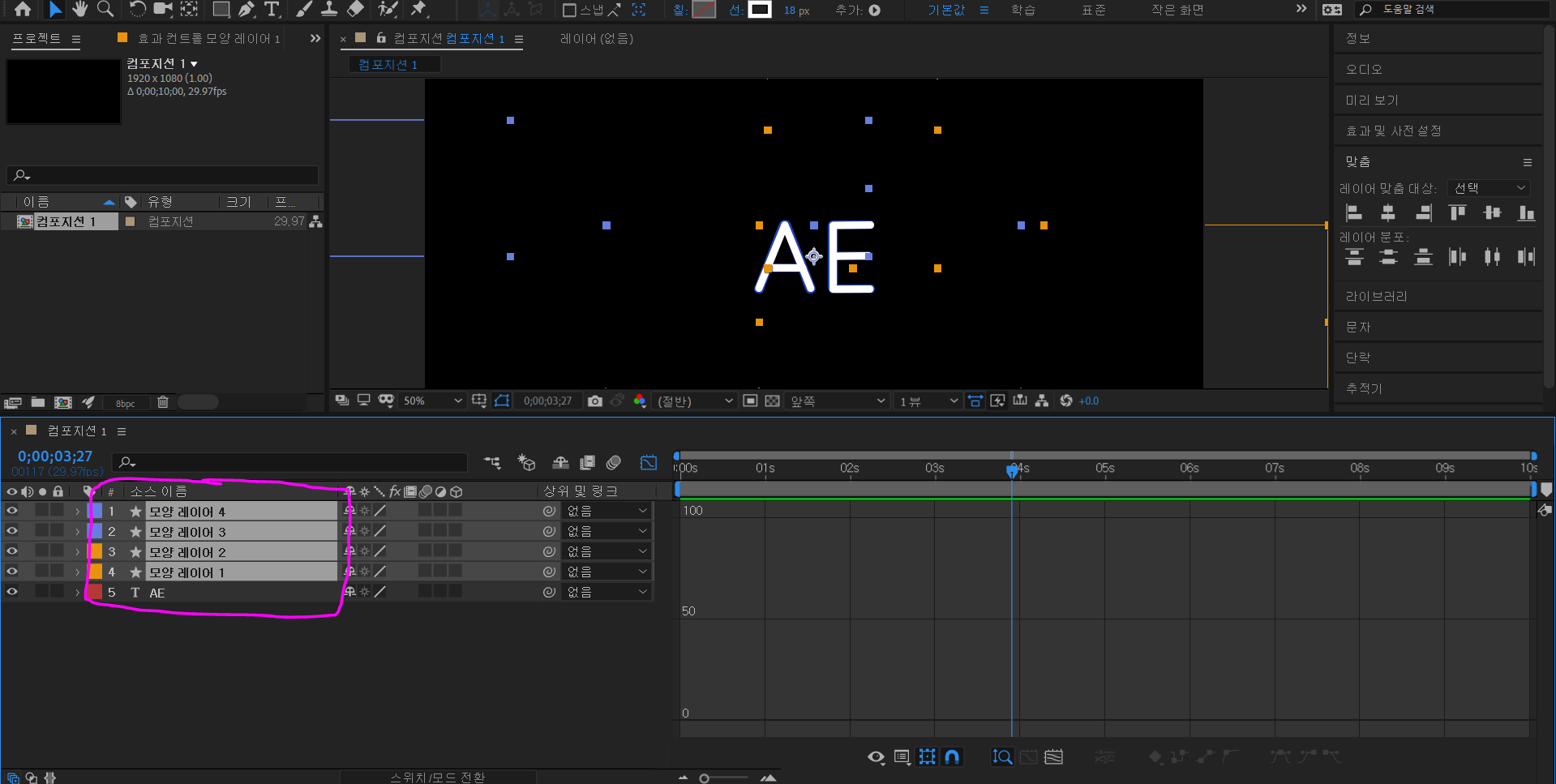The width and height of the screenshot is (1556, 784).
Task: Click the timeline zoom slider handle
Action: click(x=705, y=778)
